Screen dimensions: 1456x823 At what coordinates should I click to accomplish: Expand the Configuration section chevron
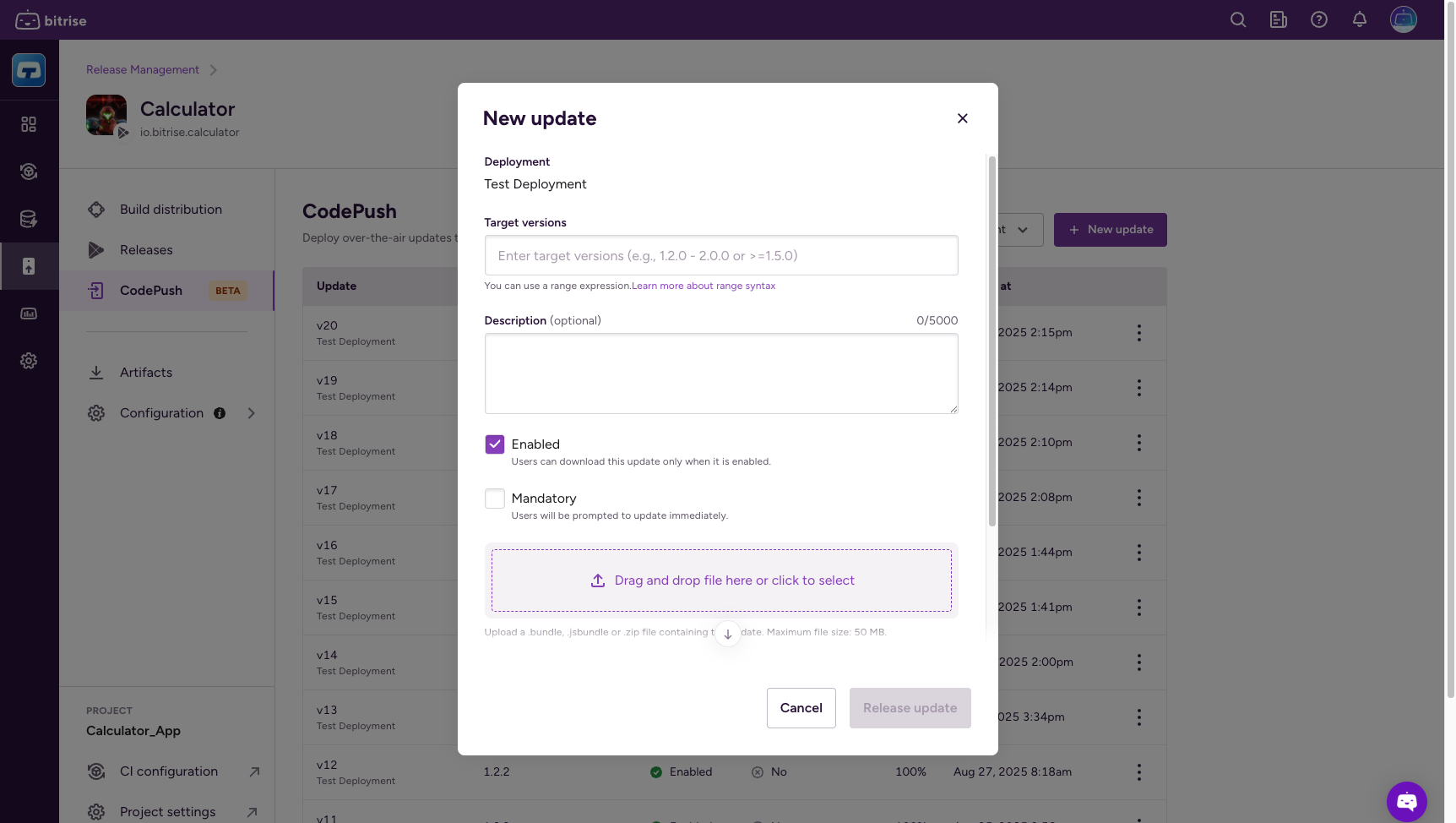click(251, 413)
